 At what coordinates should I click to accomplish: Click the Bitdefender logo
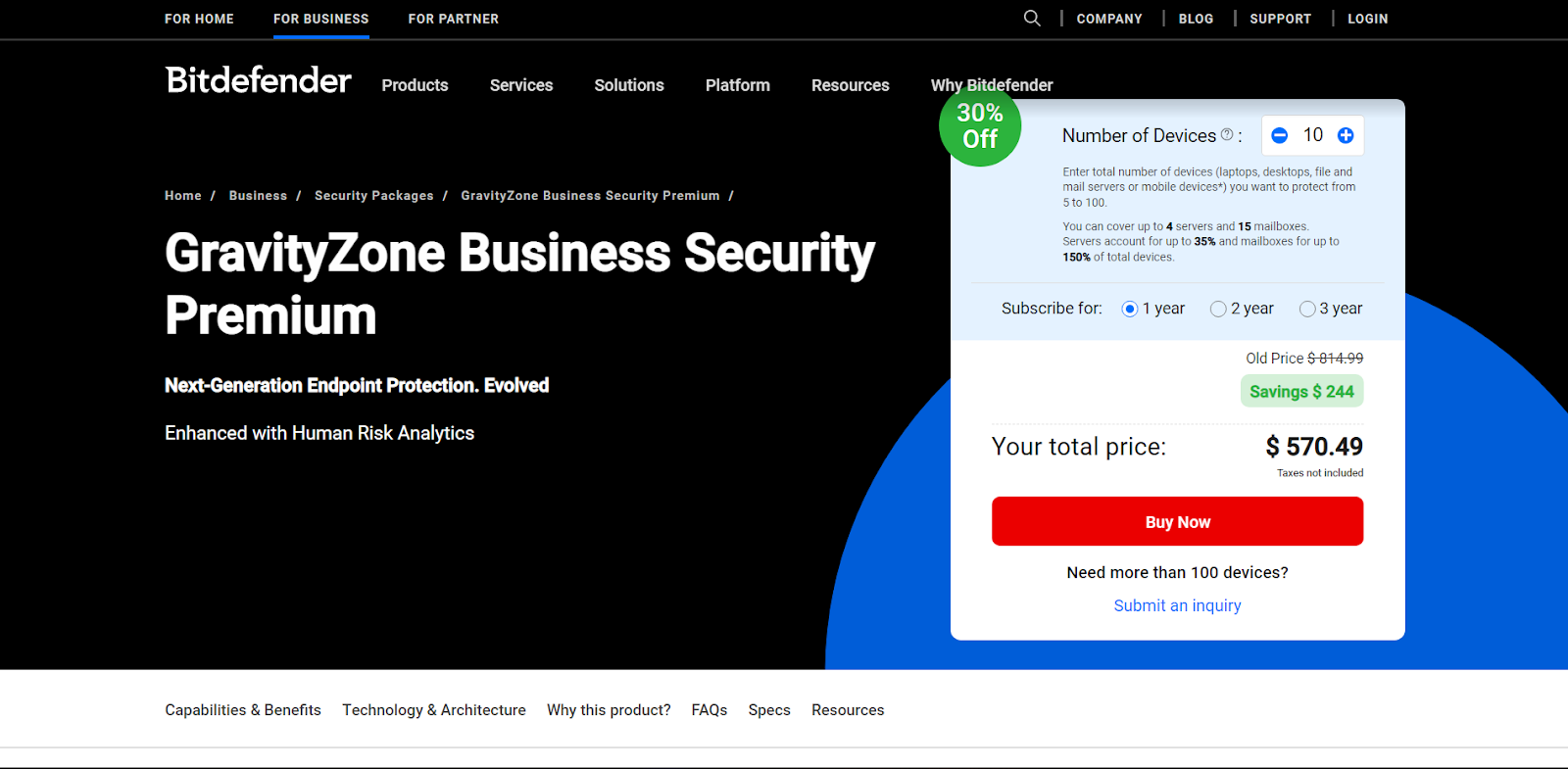tap(258, 80)
